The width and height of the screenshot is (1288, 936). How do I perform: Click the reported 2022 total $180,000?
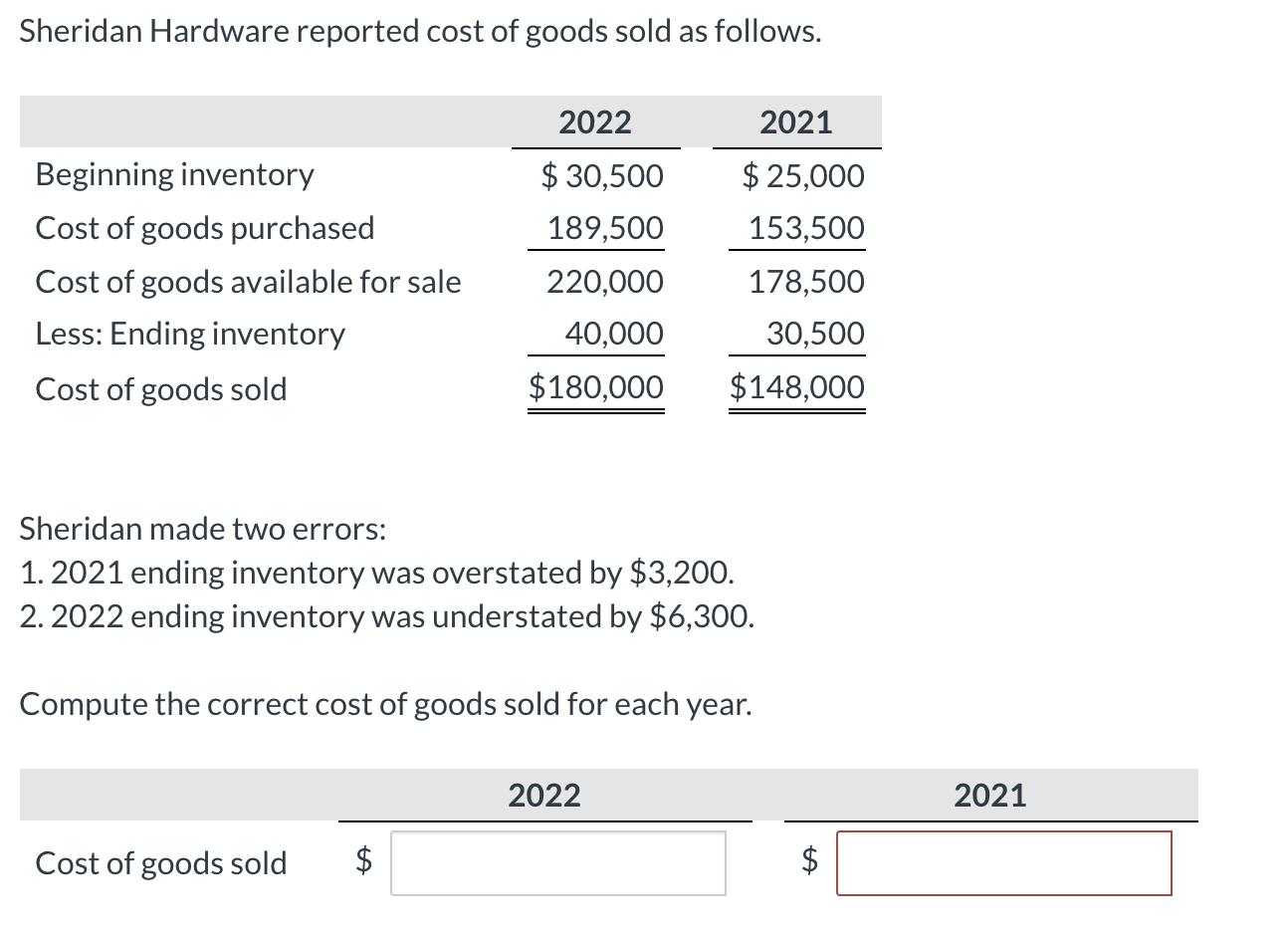(596, 387)
